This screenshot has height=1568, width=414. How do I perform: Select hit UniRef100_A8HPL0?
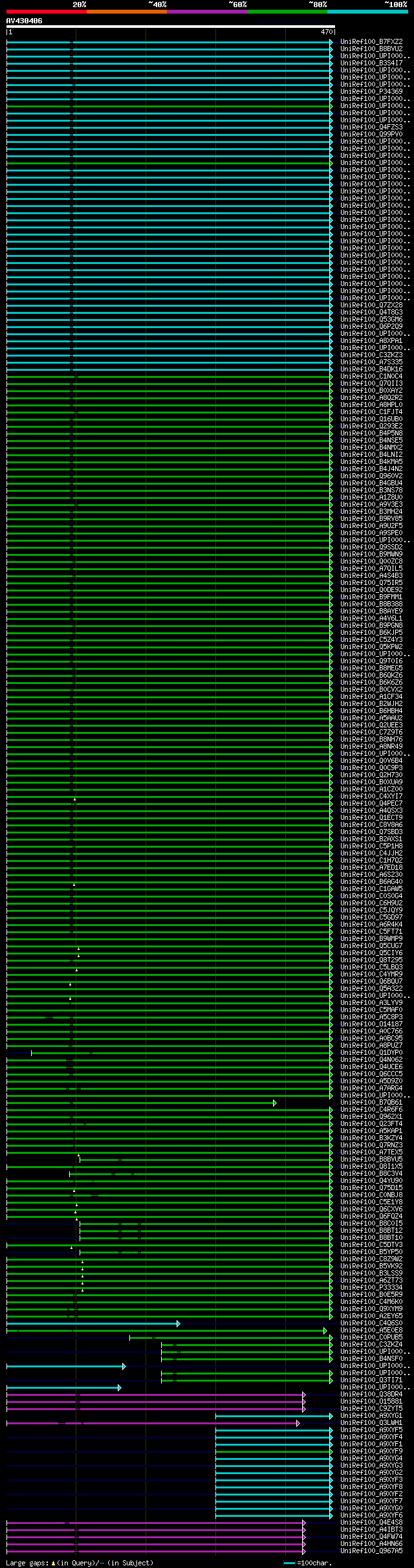pyautogui.click(x=371, y=404)
